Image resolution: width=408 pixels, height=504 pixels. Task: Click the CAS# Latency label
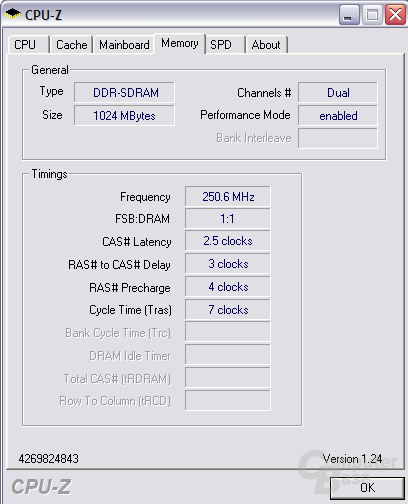pos(137,242)
